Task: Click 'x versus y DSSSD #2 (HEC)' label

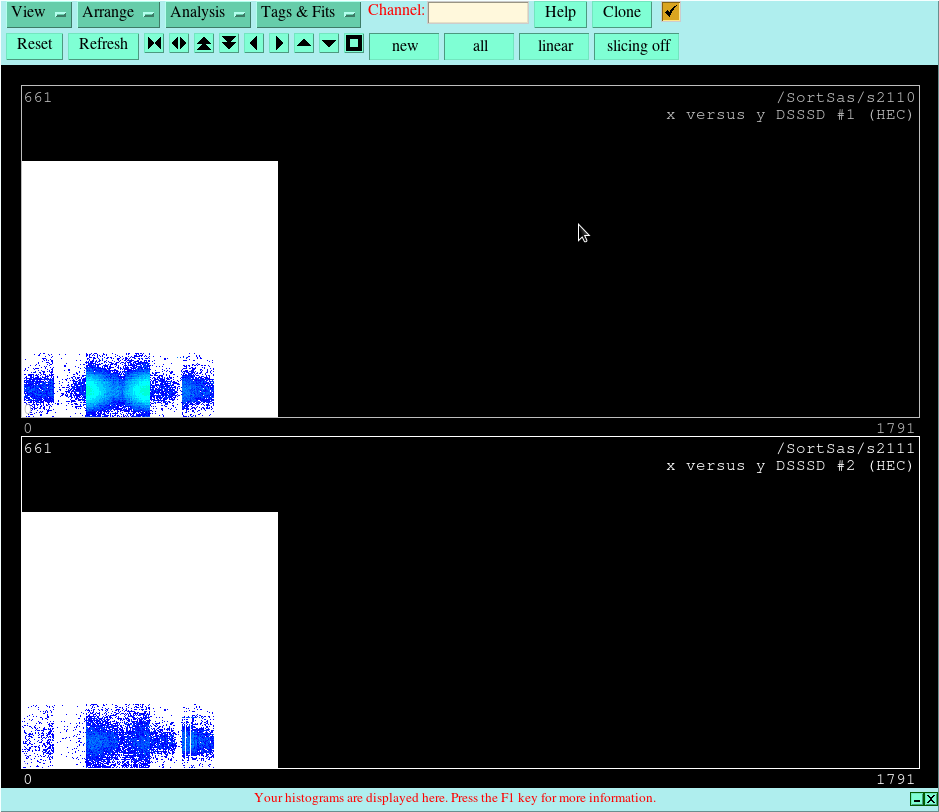Action: (789, 465)
